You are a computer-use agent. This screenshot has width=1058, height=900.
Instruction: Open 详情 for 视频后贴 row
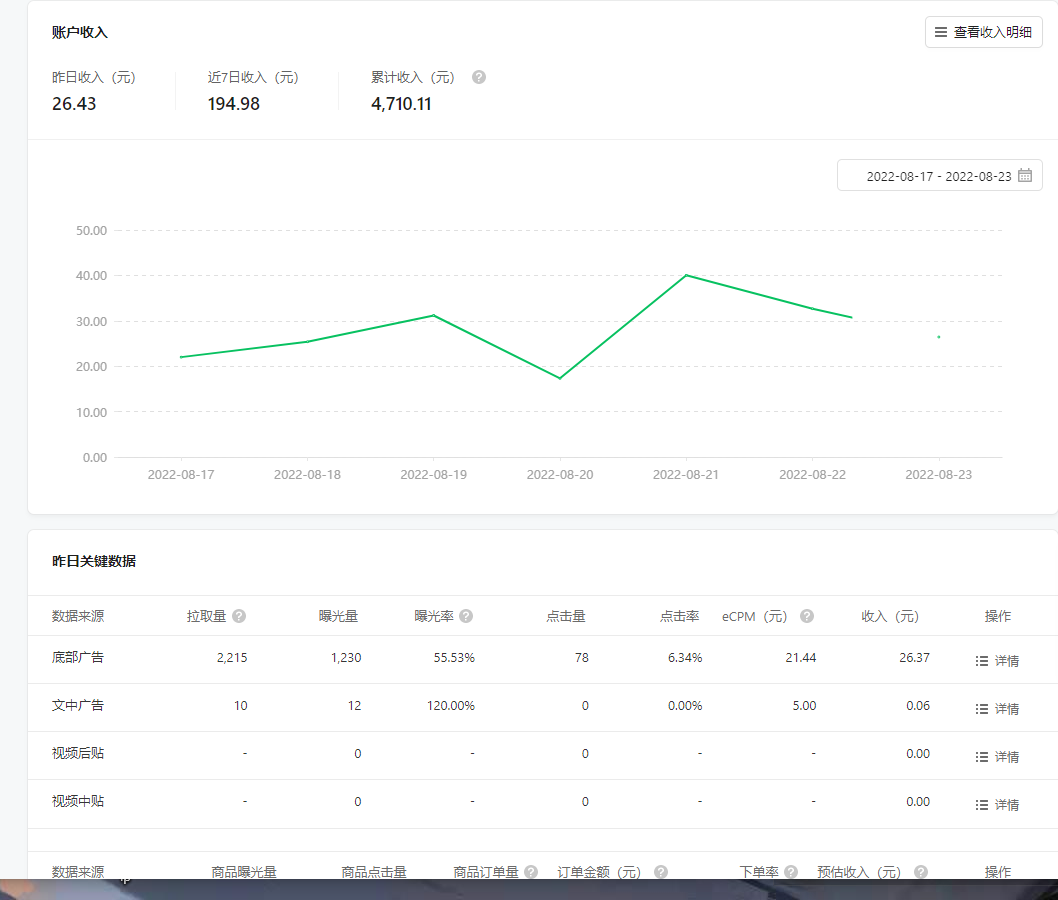[x=997, y=756]
